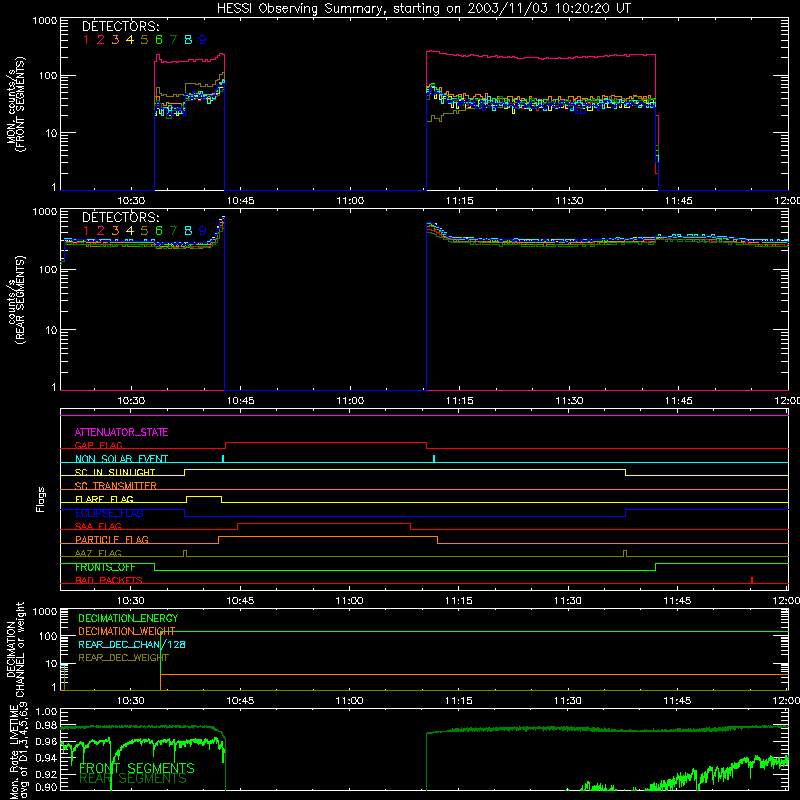Click the MON. counts/s (FRONT SEGMENTS) axis label
This screenshot has width=800, height=800.
pos(16,104)
